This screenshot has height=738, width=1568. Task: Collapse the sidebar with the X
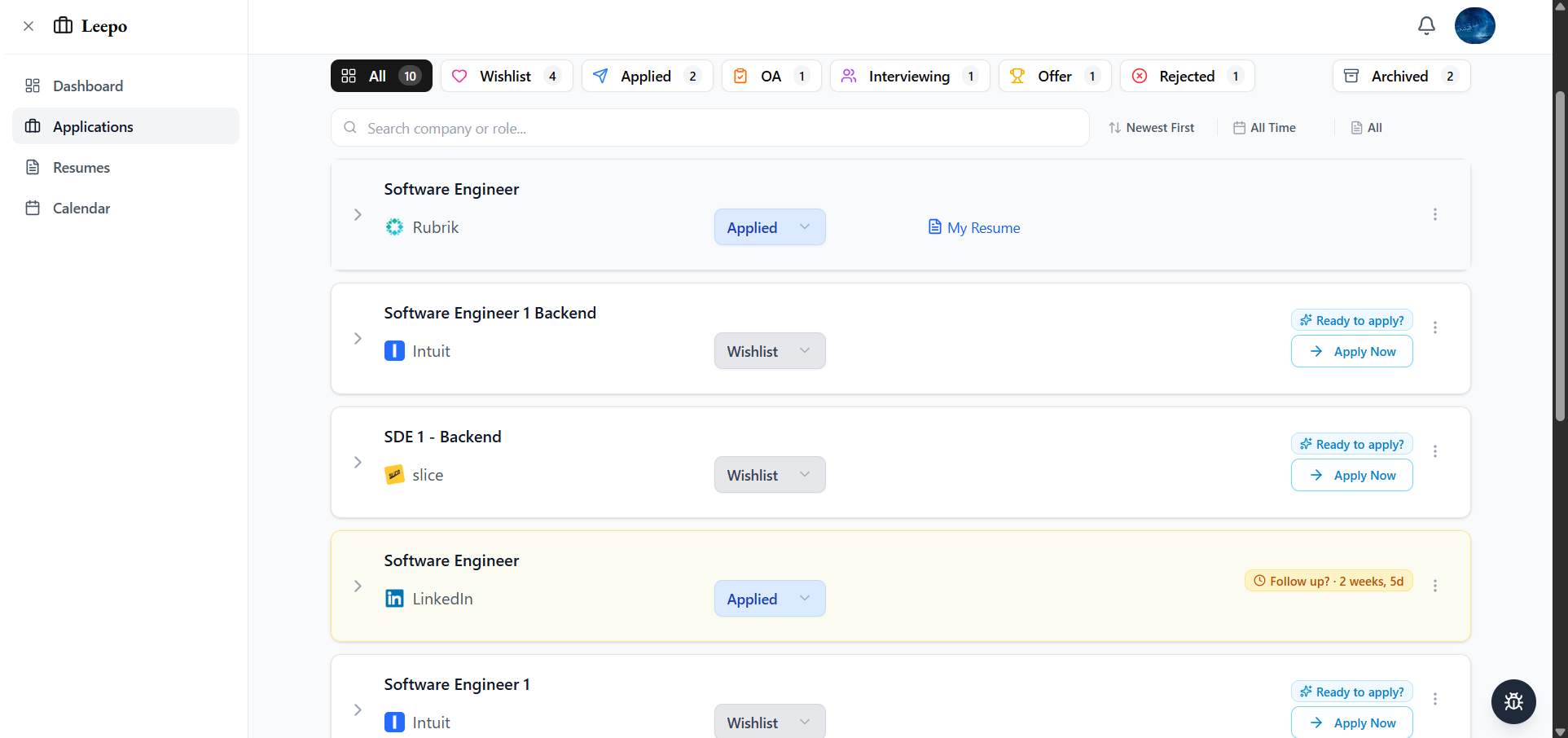(x=29, y=25)
